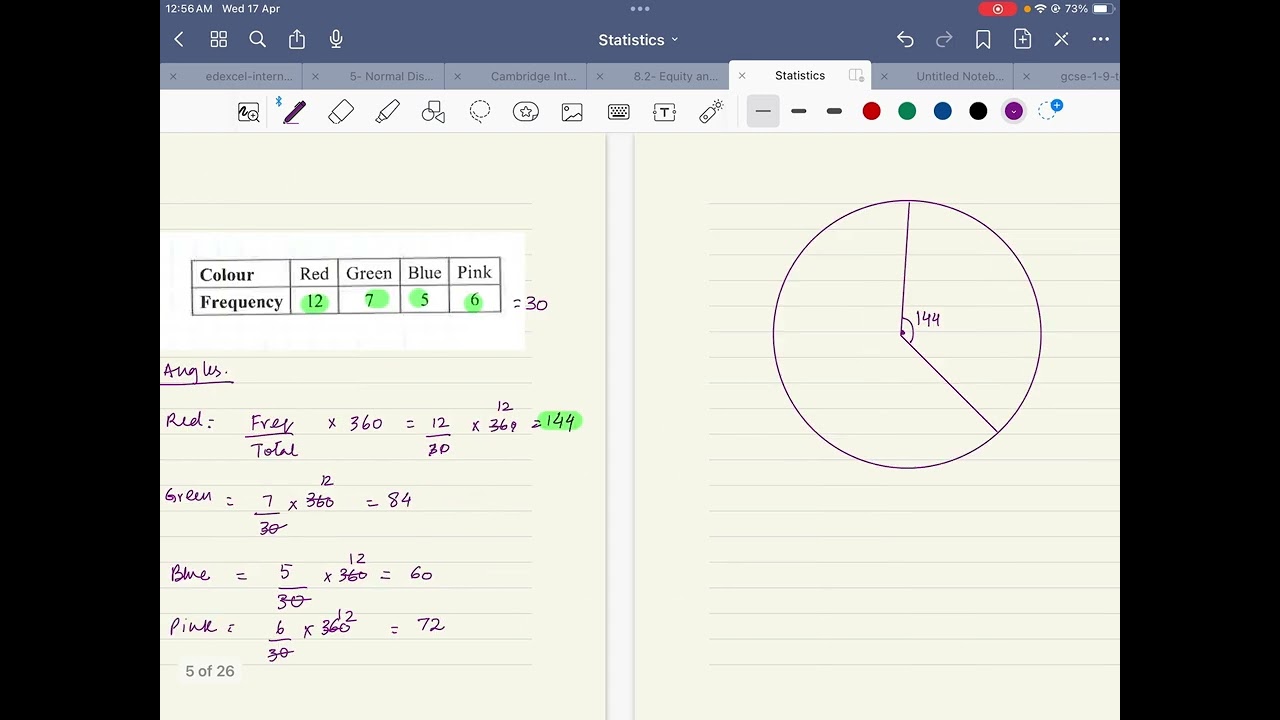Select the Highlighter tool
The width and height of the screenshot is (1280, 720).
tap(387, 112)
